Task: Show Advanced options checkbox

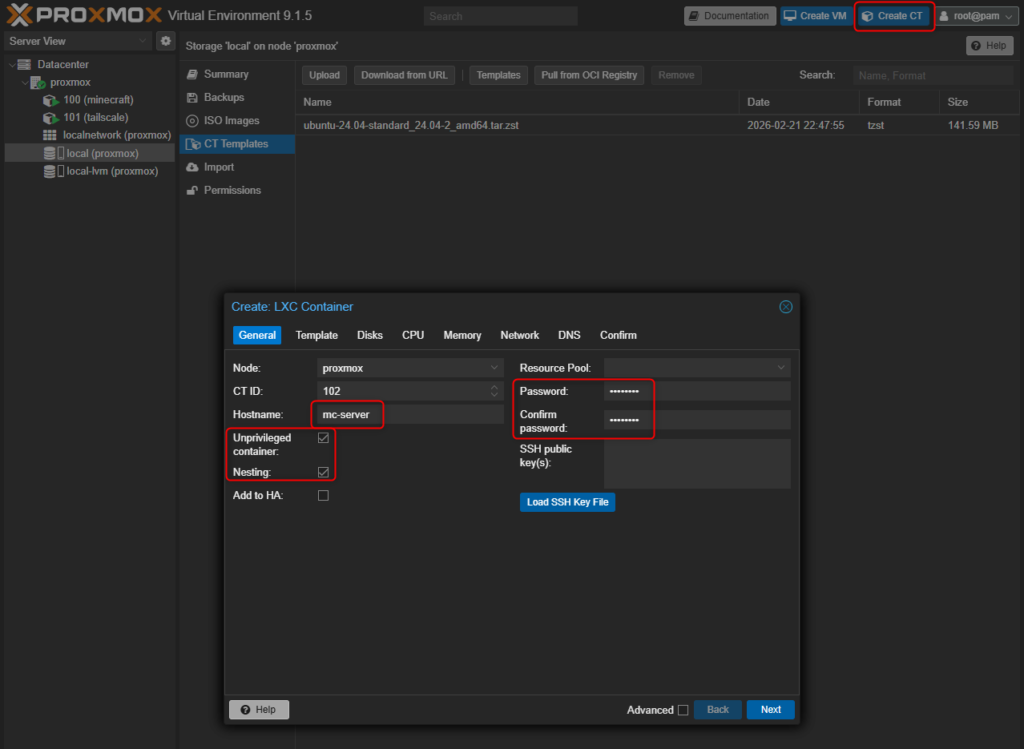Action: point(683,710)
